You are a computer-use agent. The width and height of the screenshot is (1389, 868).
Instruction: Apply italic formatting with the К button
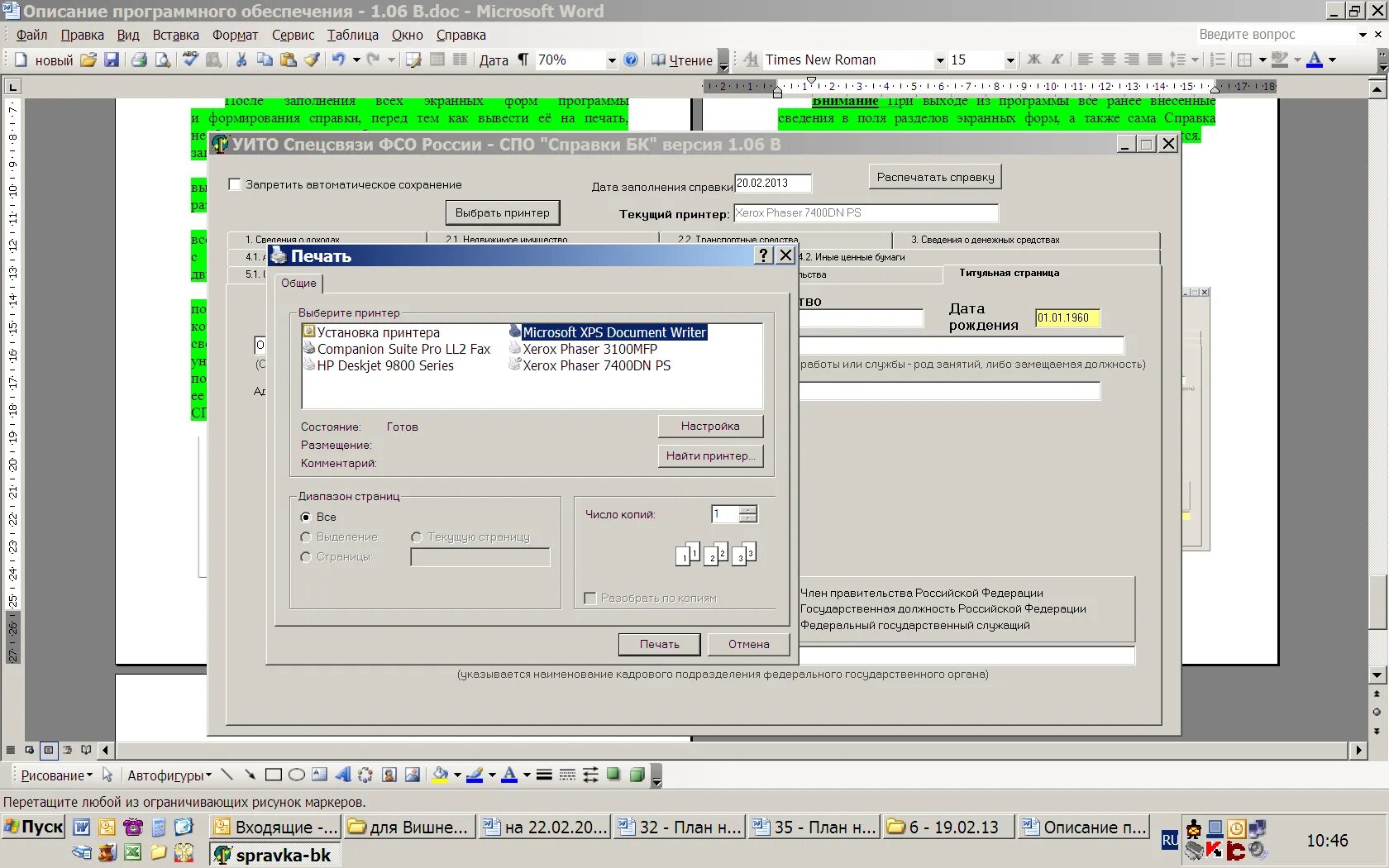[x=1057, y=60]
